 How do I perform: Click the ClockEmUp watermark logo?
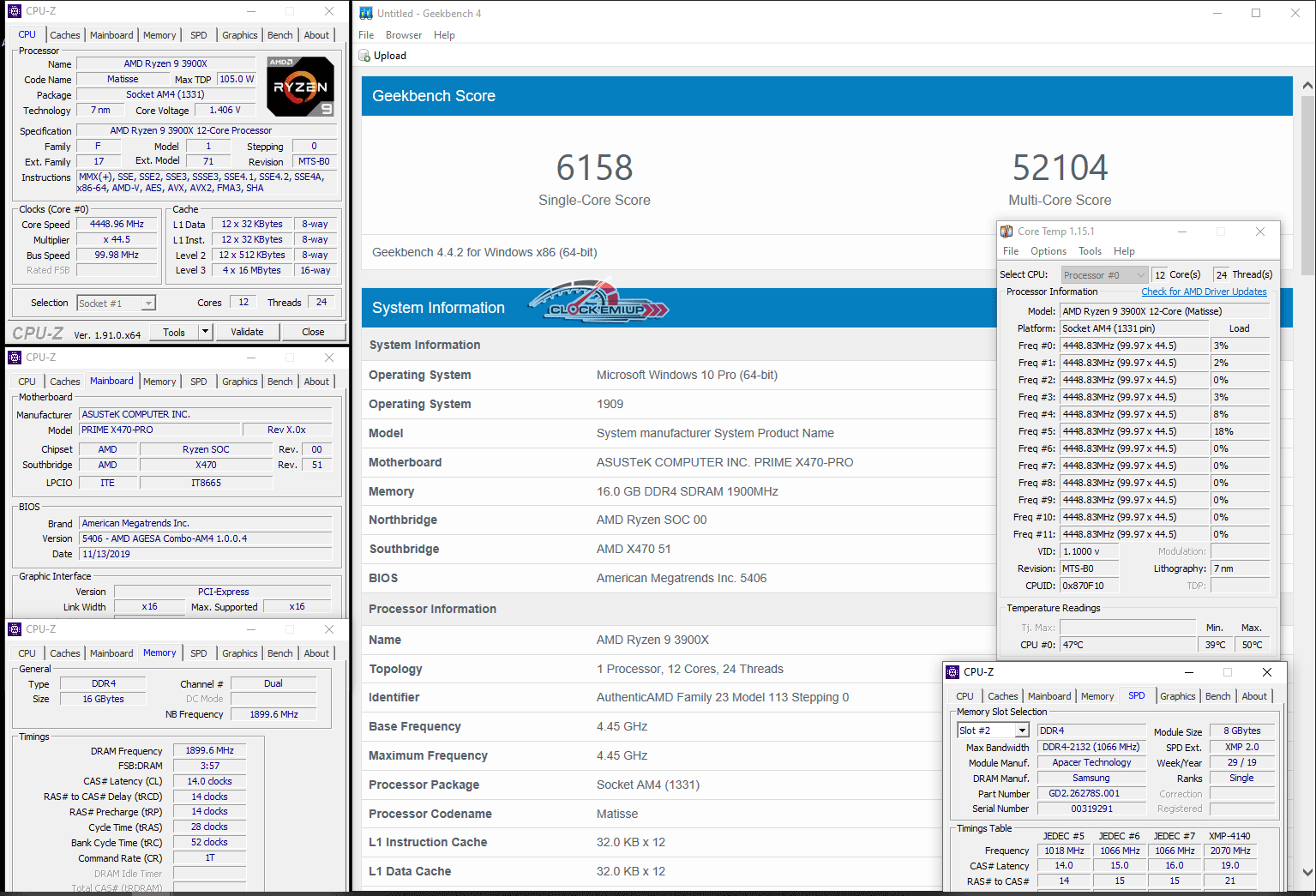(x=598, y=303)
